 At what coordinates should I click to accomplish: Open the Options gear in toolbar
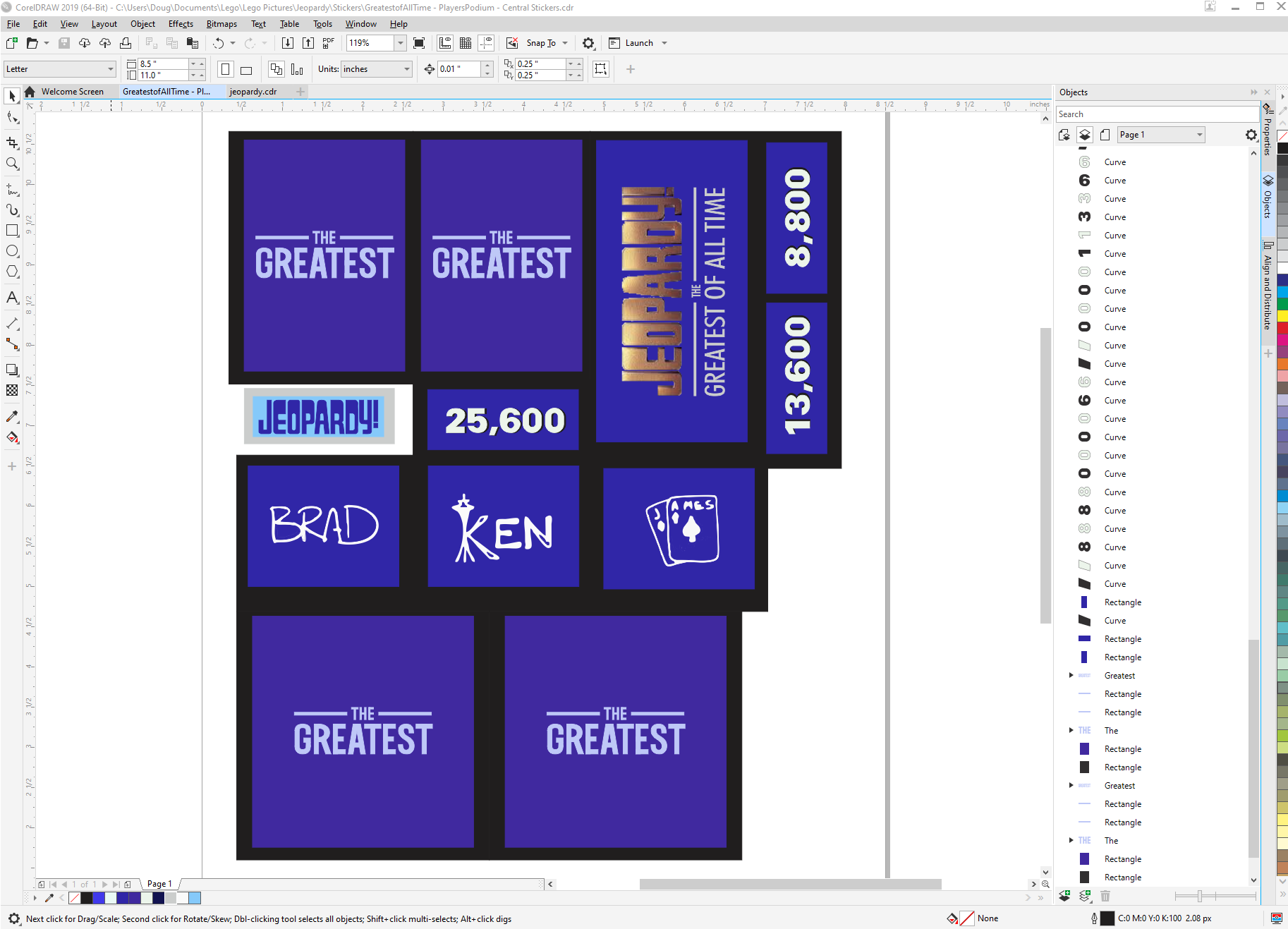(x=588, y=43)
